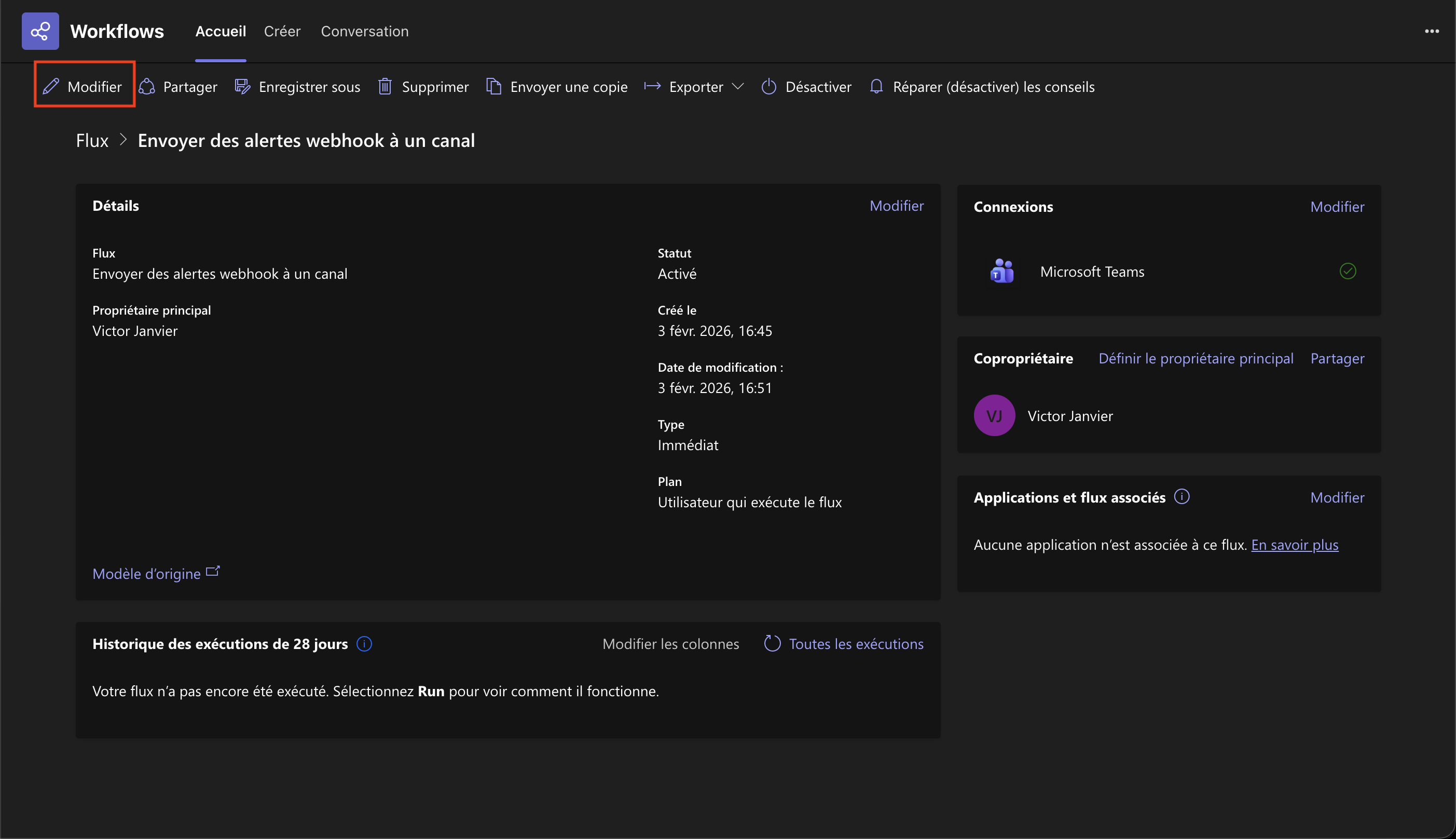Click the Partager share icon
1456x839 pixels.
(x=147, y=86)
